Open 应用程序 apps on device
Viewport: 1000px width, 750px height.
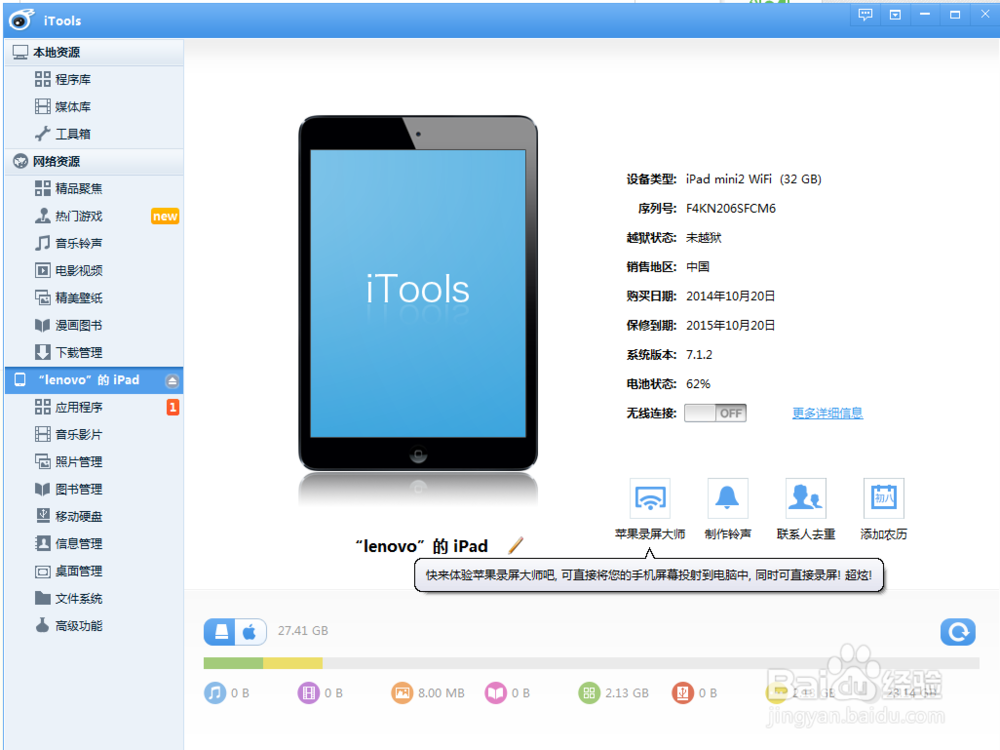point(78,408)
